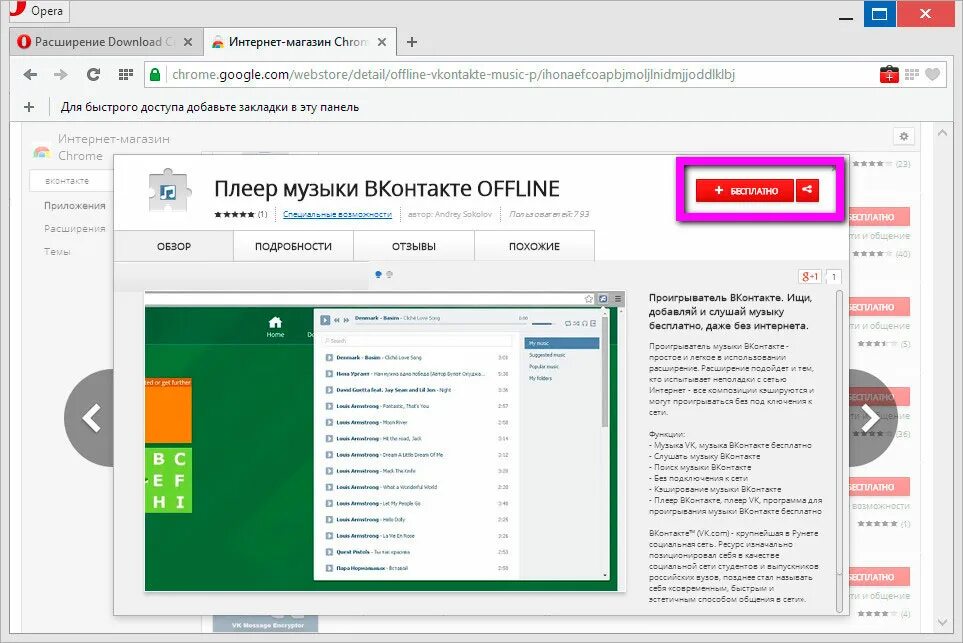The width and height of the screenshot is (963, 643).
Task: Click the VK Message Encryptor thumbnail
Action: coord(266,623)
